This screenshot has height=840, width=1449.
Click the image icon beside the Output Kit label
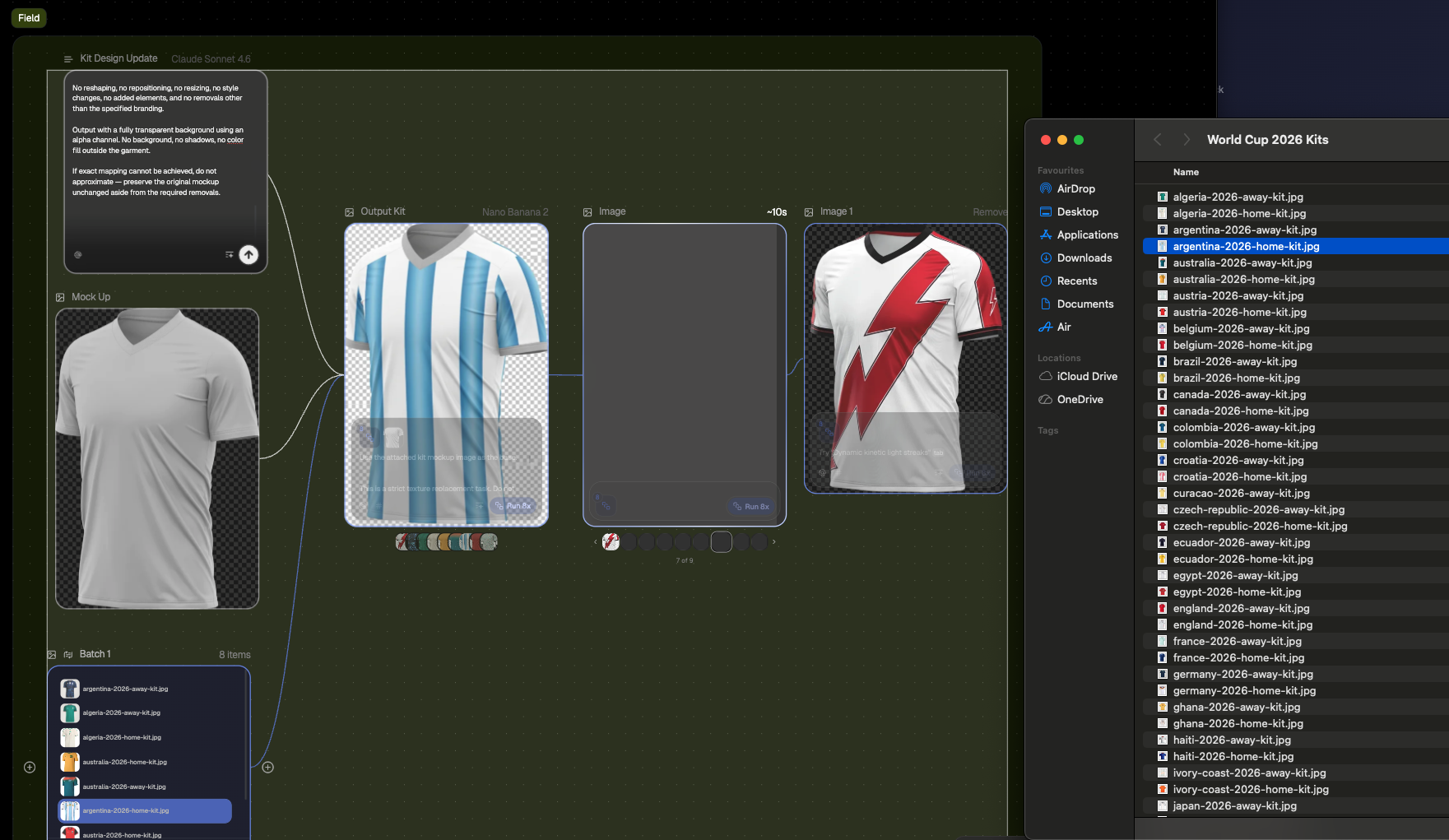tap(349, 212)
